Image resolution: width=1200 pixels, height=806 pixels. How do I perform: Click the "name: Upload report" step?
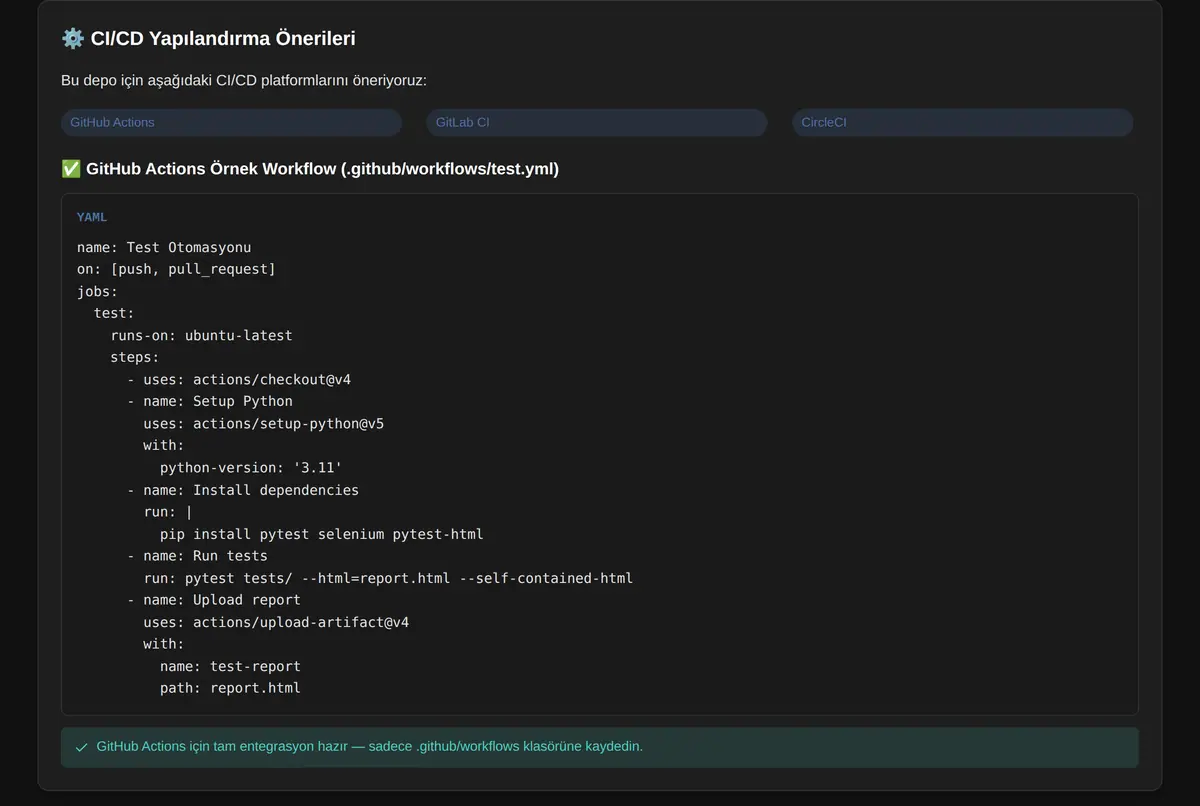pos(214,600)
